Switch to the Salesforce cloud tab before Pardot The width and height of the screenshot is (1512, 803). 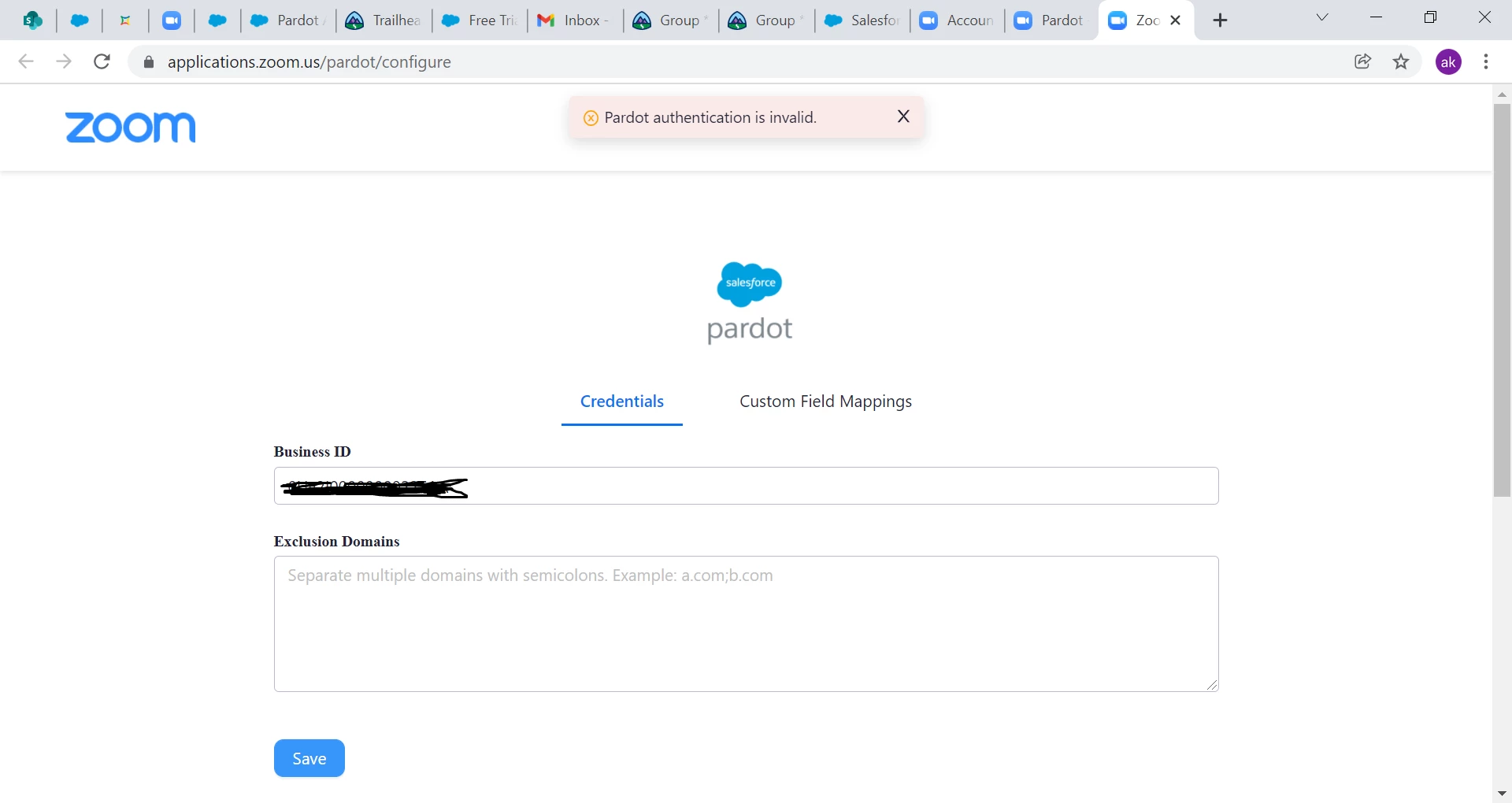[217, 20]
